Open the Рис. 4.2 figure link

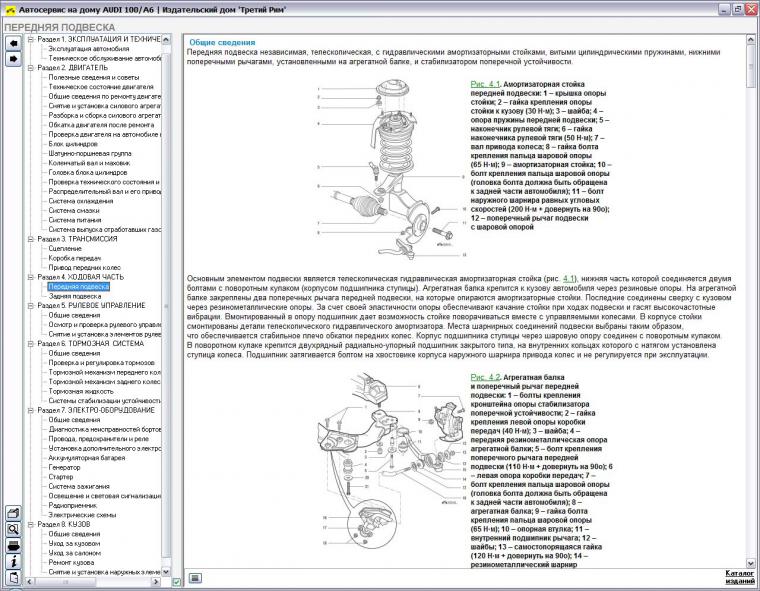[x=485, y=377]
